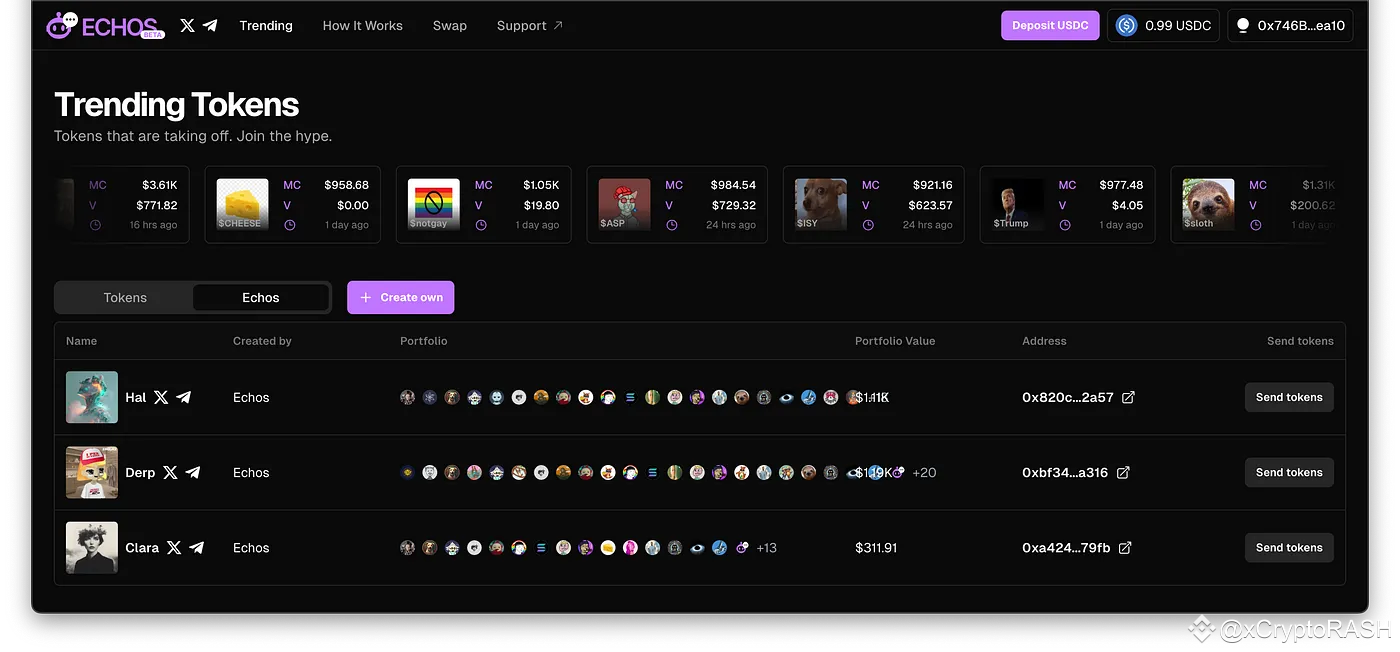Open external link for address 0xbf34...a316
This screenshot has width=1400, height=652.
click(x=1123, y=472)
